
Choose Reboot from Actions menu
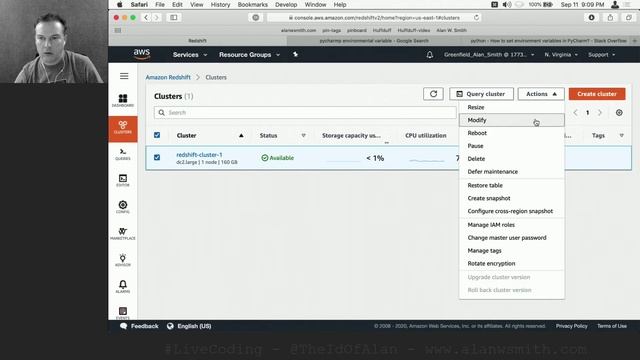pyautogui.click(x=512, y=133)
